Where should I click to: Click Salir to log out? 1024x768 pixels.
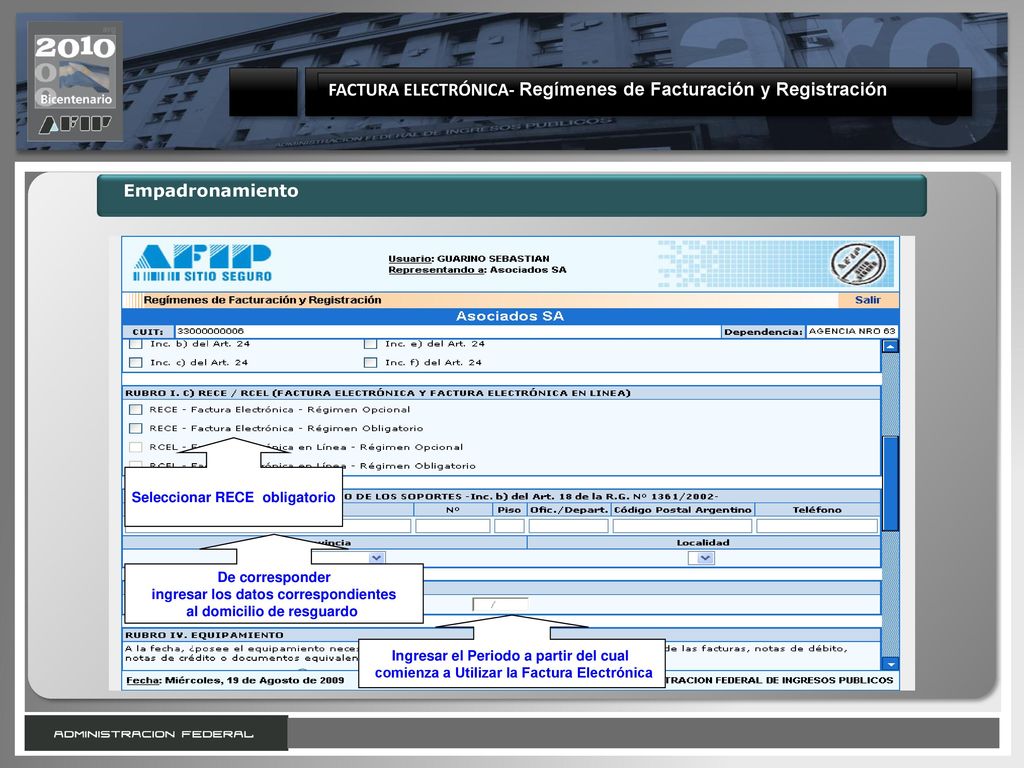click(867, 300)
